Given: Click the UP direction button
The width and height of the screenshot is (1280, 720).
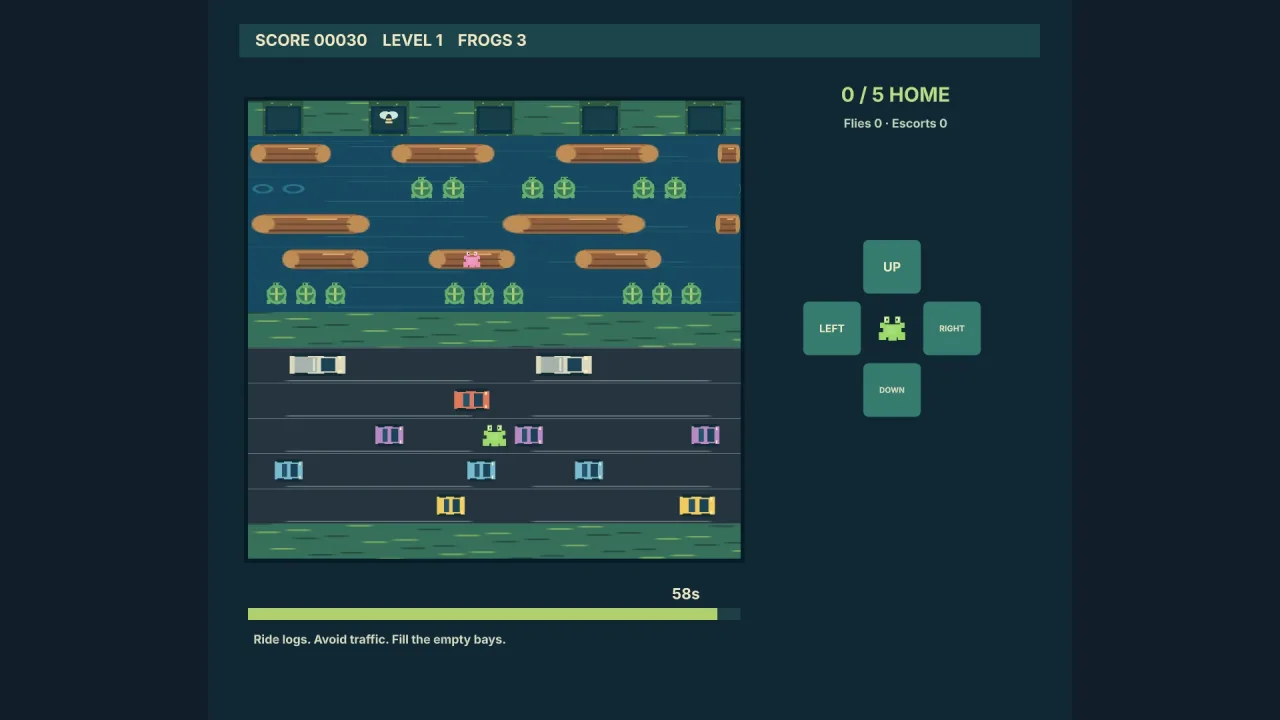Looking at the screenshot, I should tap(891, 267).
